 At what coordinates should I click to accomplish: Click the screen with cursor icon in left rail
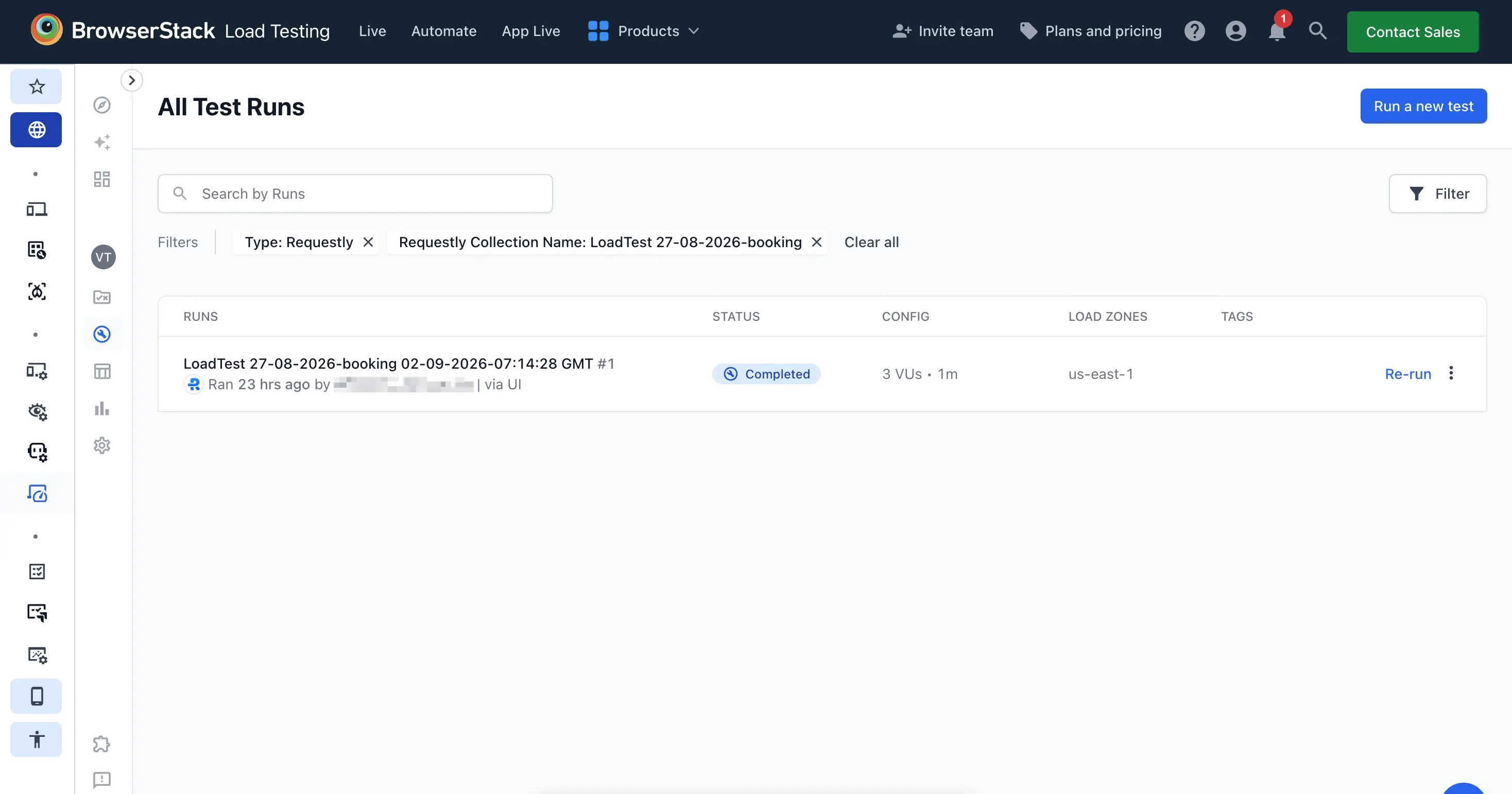point(37,613)
